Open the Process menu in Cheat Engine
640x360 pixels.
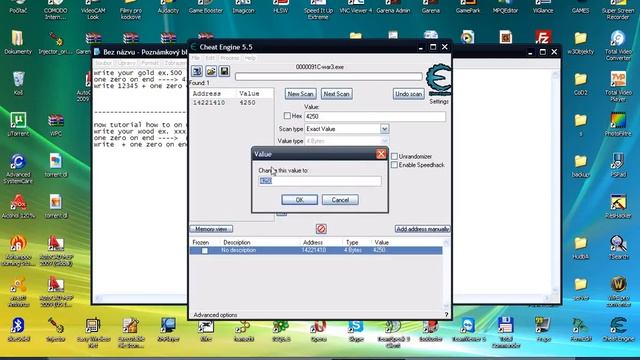[x=230, y=58]
